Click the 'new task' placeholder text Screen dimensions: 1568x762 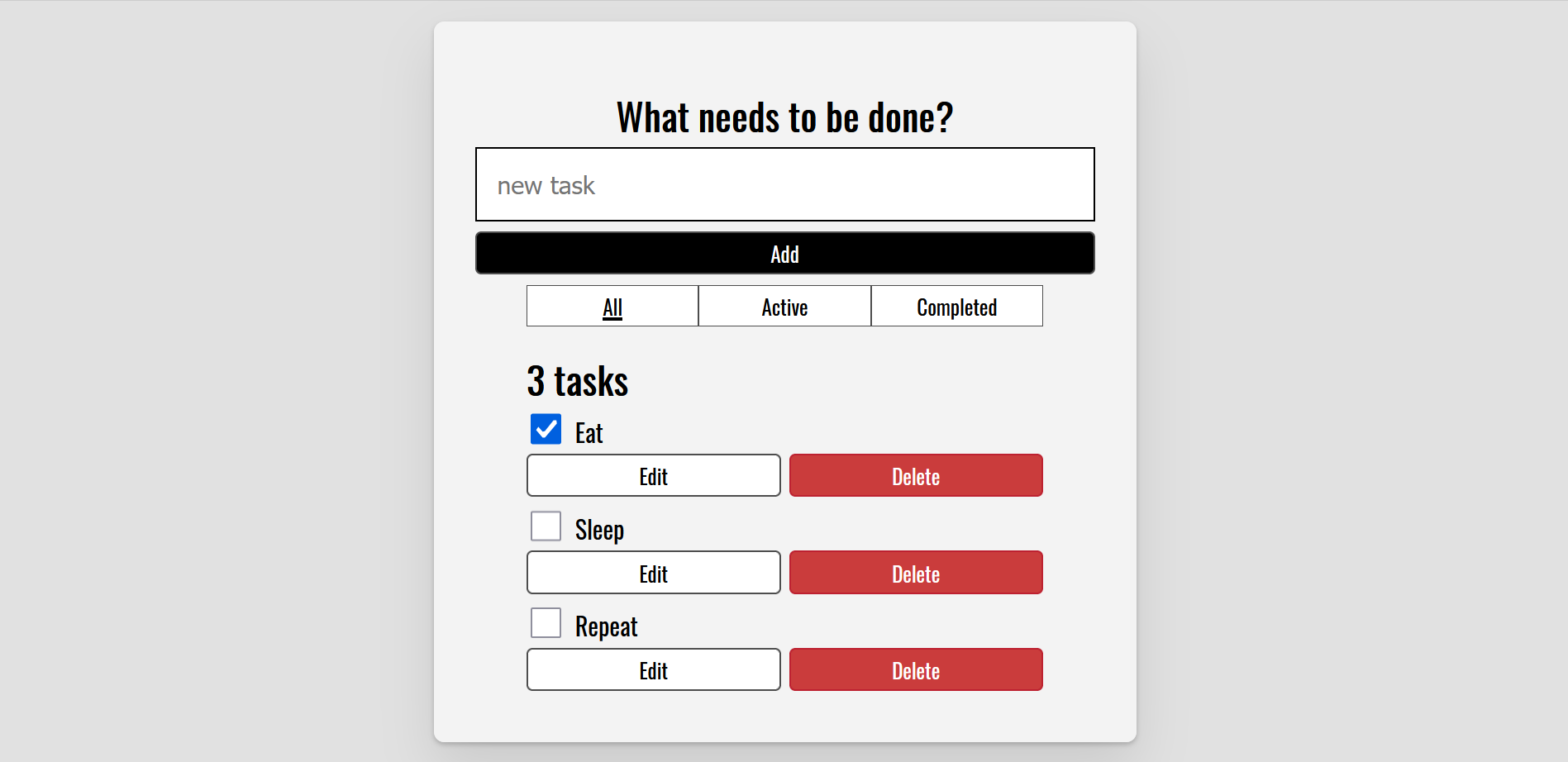[x=546, y=185]
